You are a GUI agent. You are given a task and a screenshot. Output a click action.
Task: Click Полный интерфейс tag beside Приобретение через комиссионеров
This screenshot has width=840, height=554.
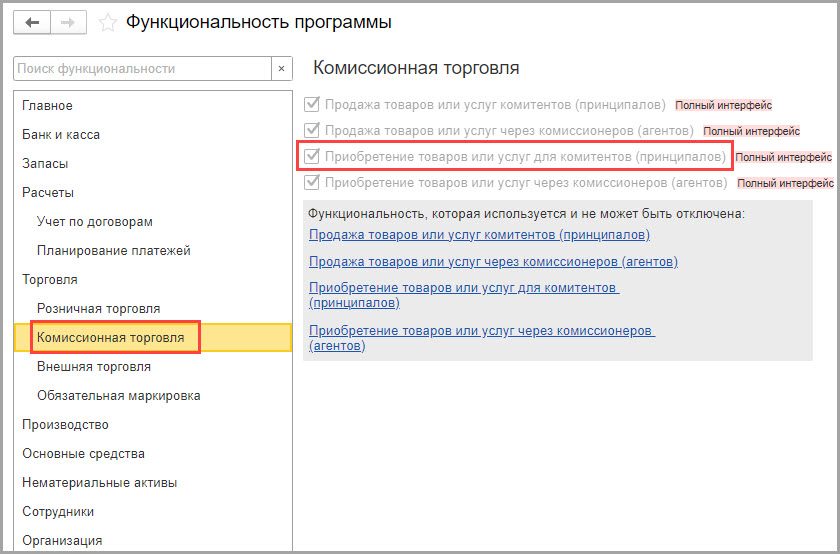point(785,183)
